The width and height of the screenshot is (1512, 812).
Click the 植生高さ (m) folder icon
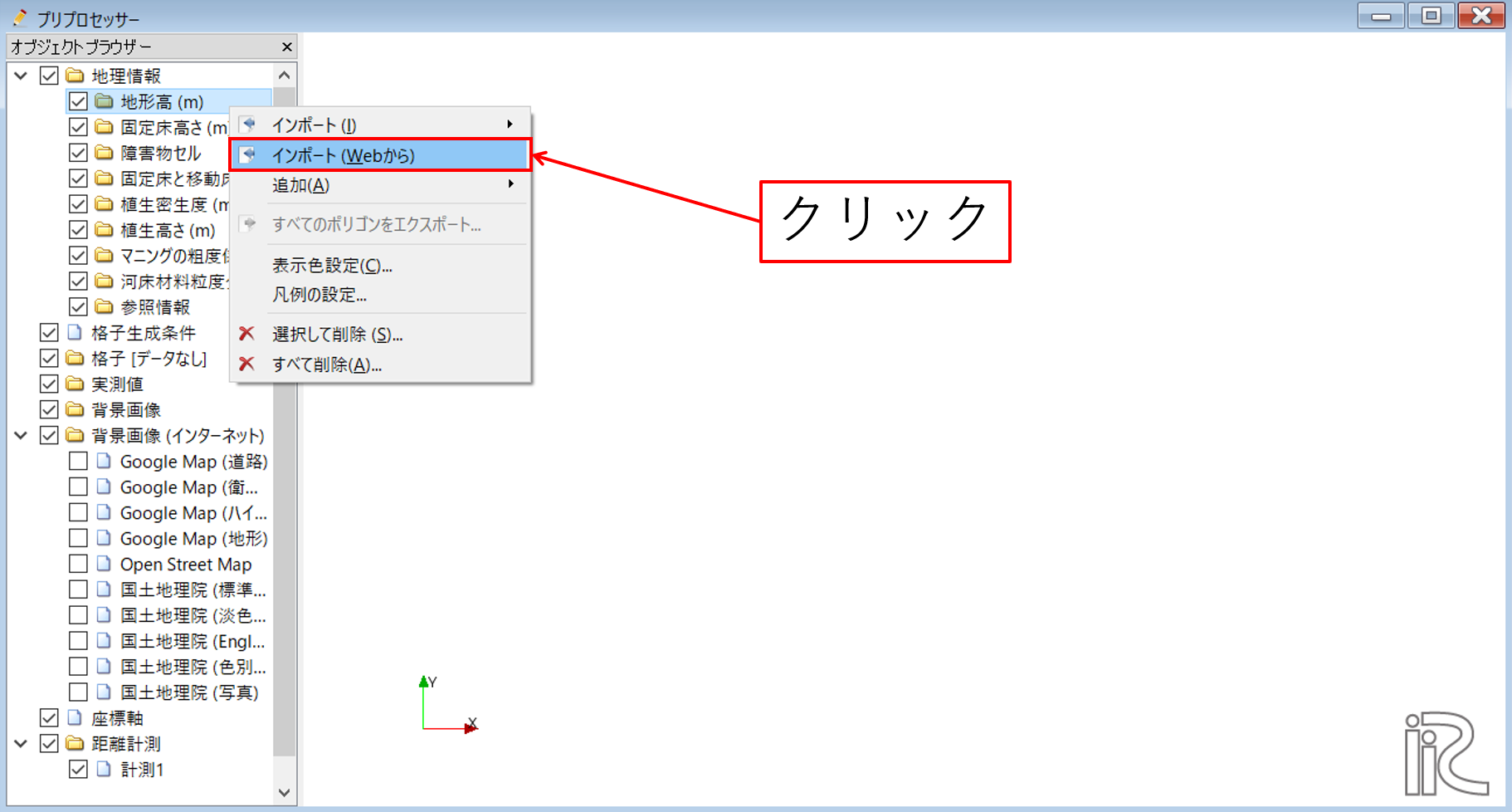click(x=104, y=230)
